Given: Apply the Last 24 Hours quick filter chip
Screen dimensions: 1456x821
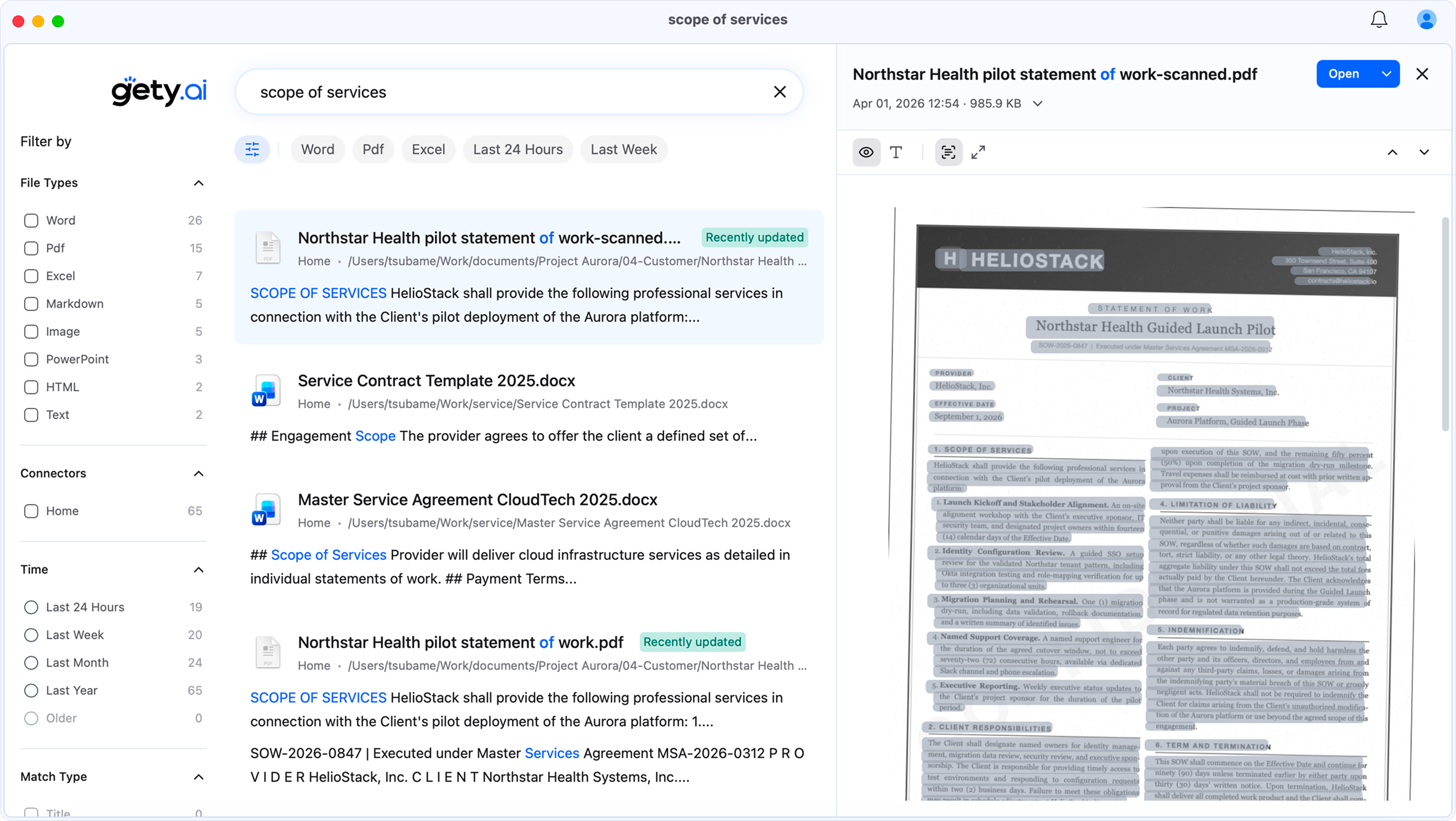Looking at the screenshot, I should coord(518,149).
